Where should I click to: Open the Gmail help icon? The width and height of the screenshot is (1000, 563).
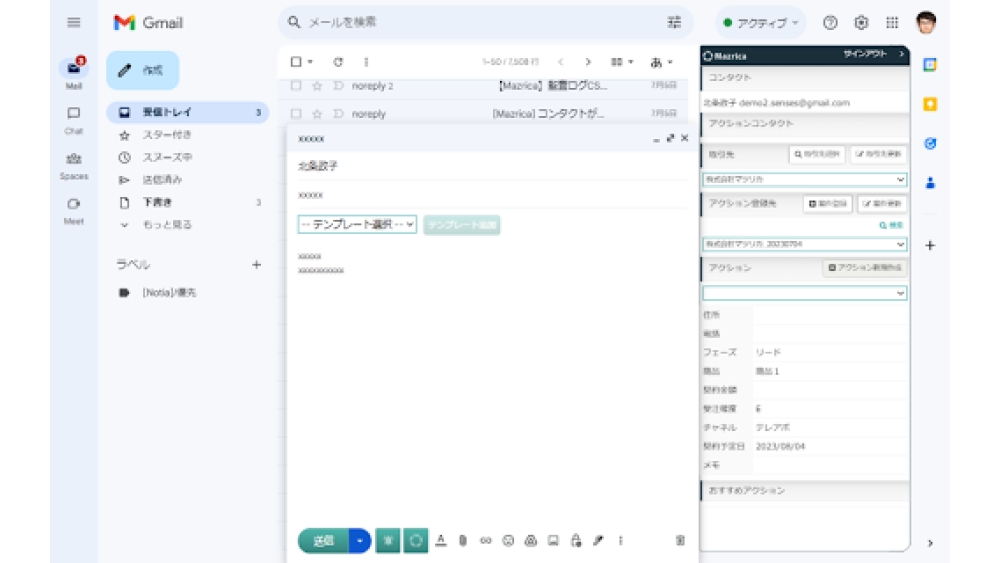[830, 23]
